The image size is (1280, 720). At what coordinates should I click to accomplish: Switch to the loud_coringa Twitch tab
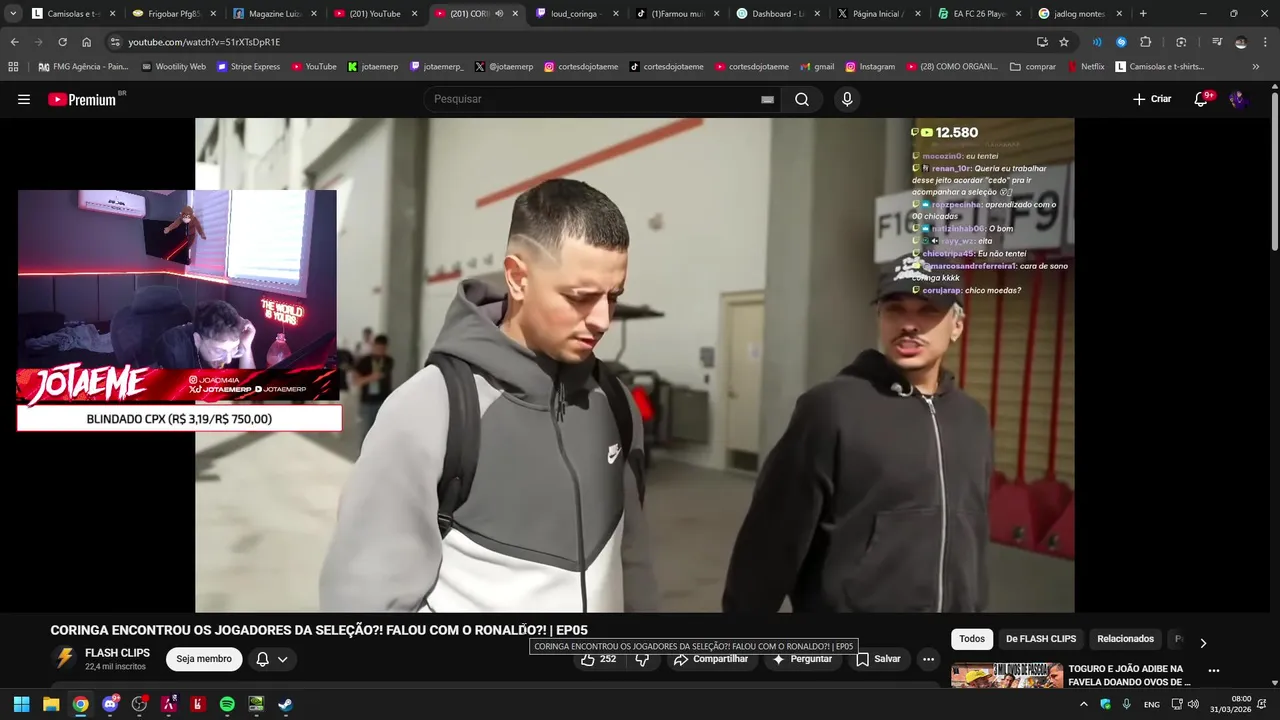pyautogui.click(x=575, y=14)
